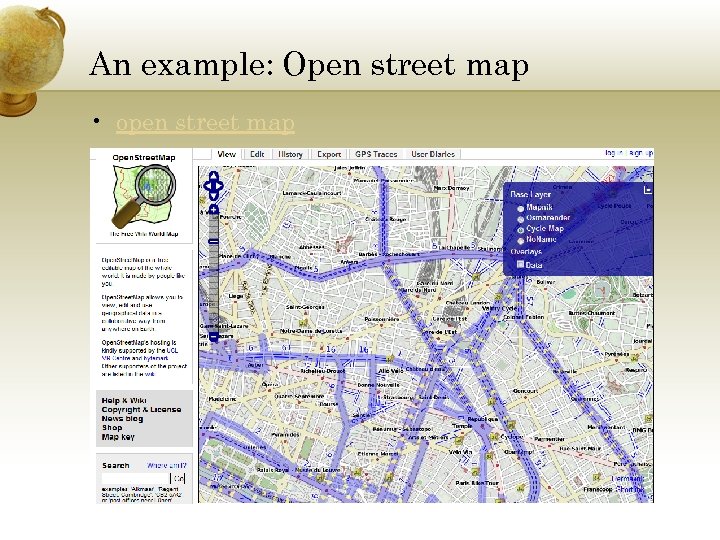Pan the map left with the arrow

(x=208, y=186)
